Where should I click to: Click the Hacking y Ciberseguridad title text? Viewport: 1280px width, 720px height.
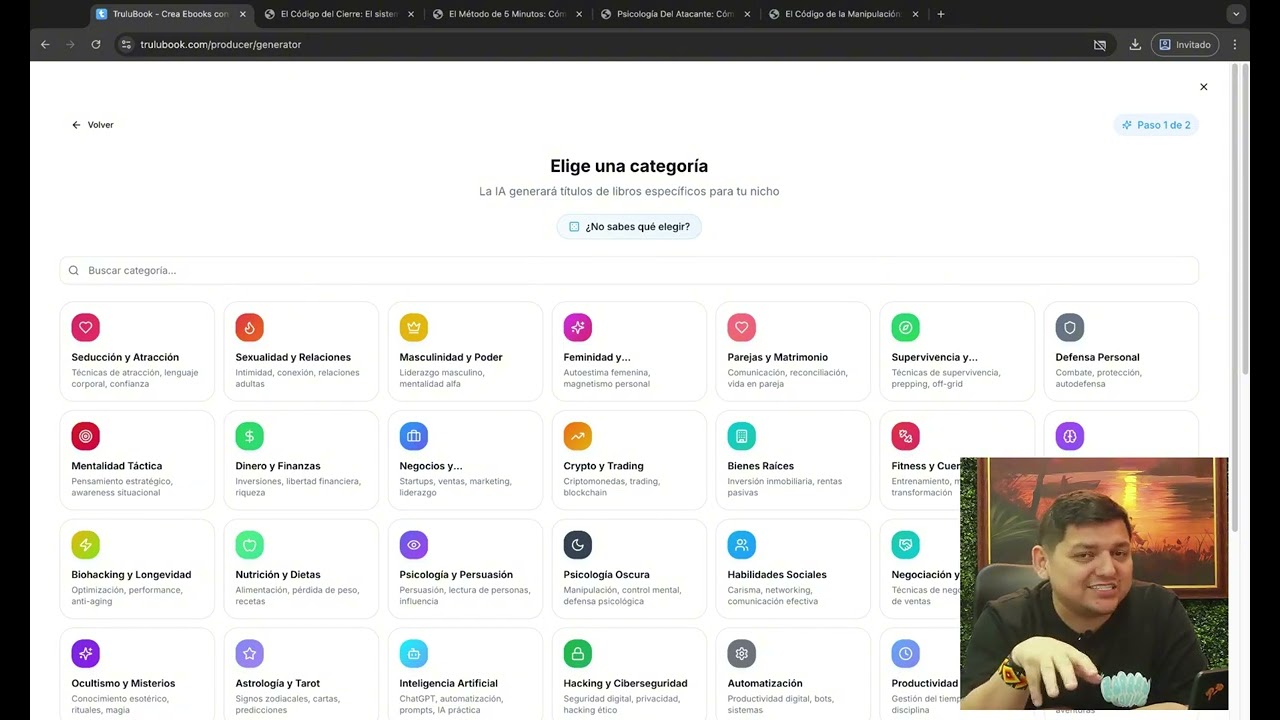[625, 684]
